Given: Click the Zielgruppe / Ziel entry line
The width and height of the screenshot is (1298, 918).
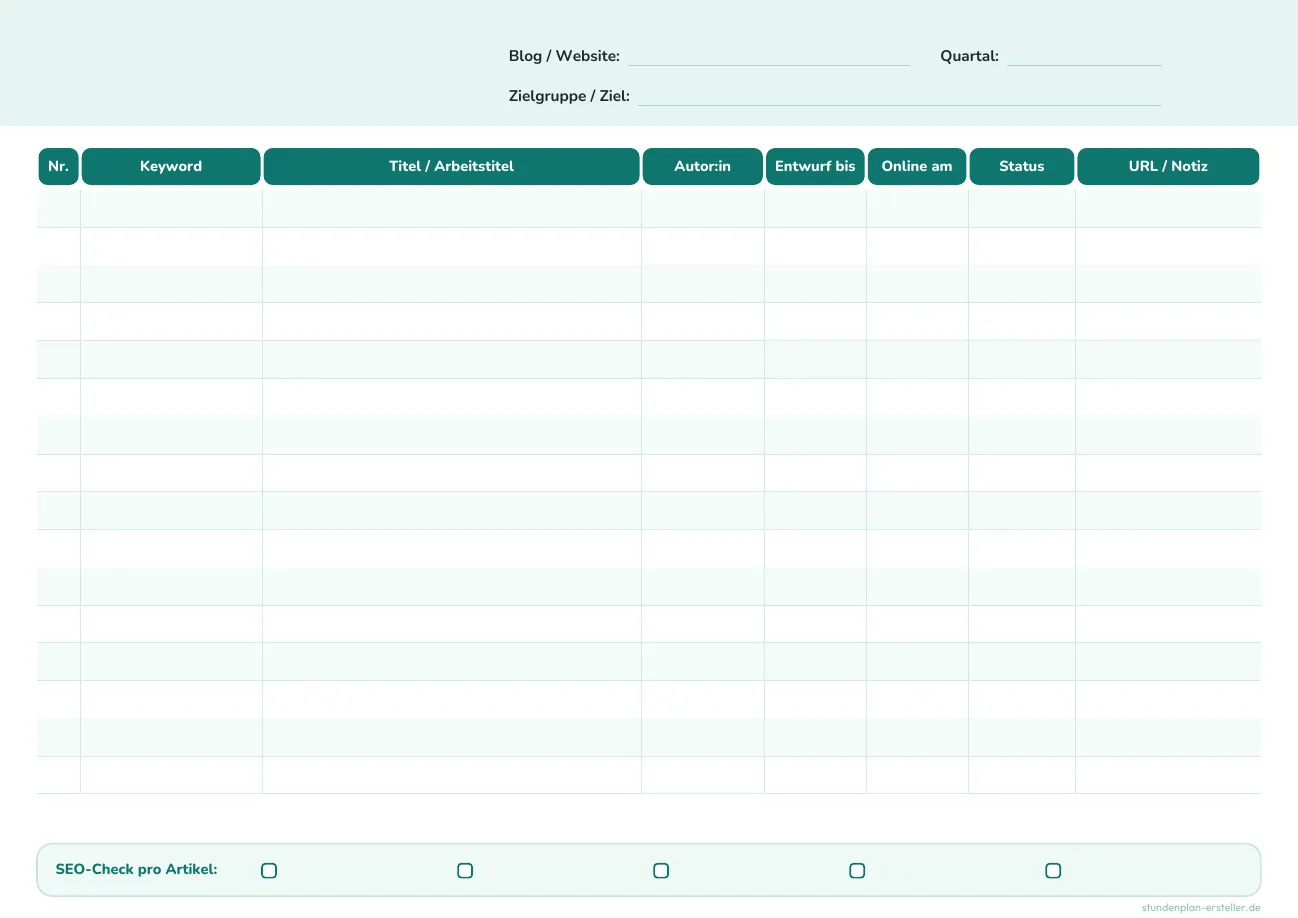Looking at the screenshot, I should pyautogui.click(x=900, y=98).
